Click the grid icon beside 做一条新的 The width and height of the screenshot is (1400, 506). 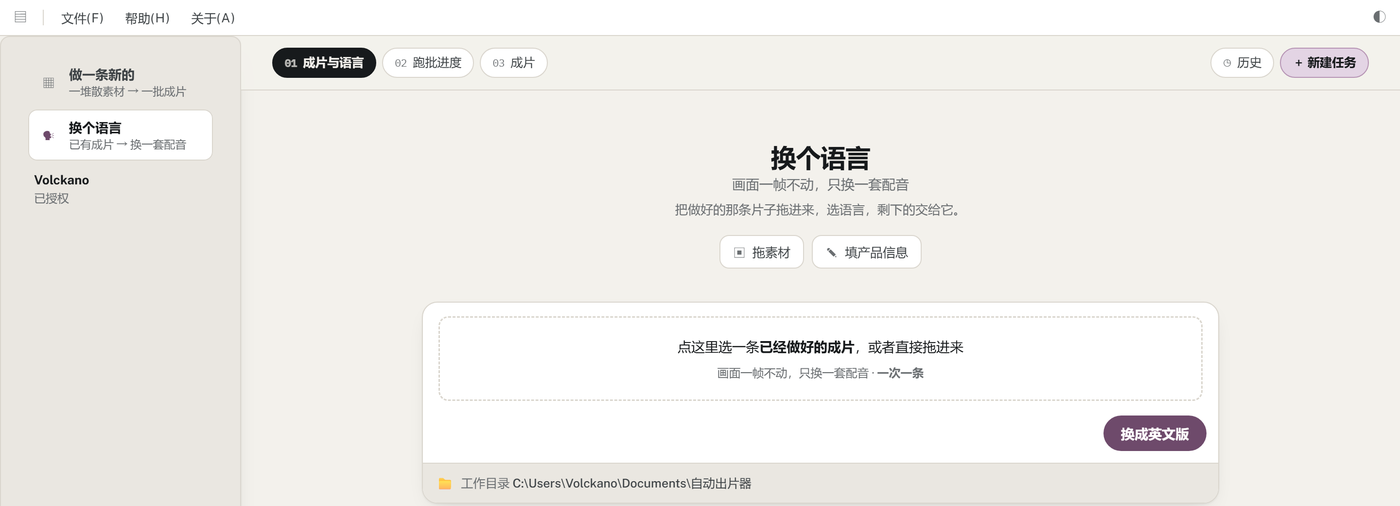coord(48,83)
